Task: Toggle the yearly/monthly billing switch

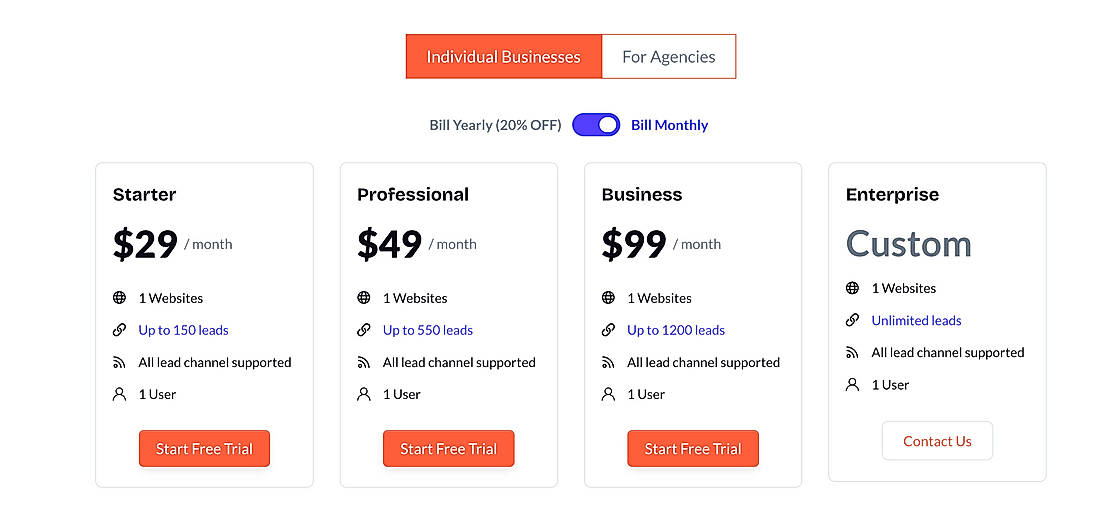Action: [x=596, y=125]
